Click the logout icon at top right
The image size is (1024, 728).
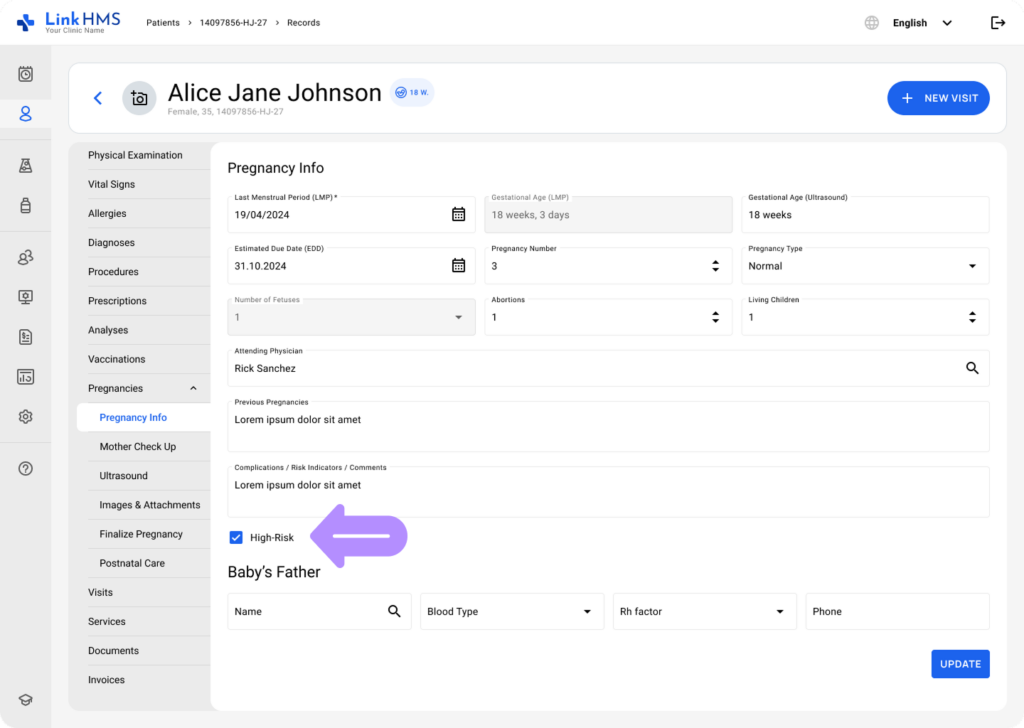[x=997, y=23]
